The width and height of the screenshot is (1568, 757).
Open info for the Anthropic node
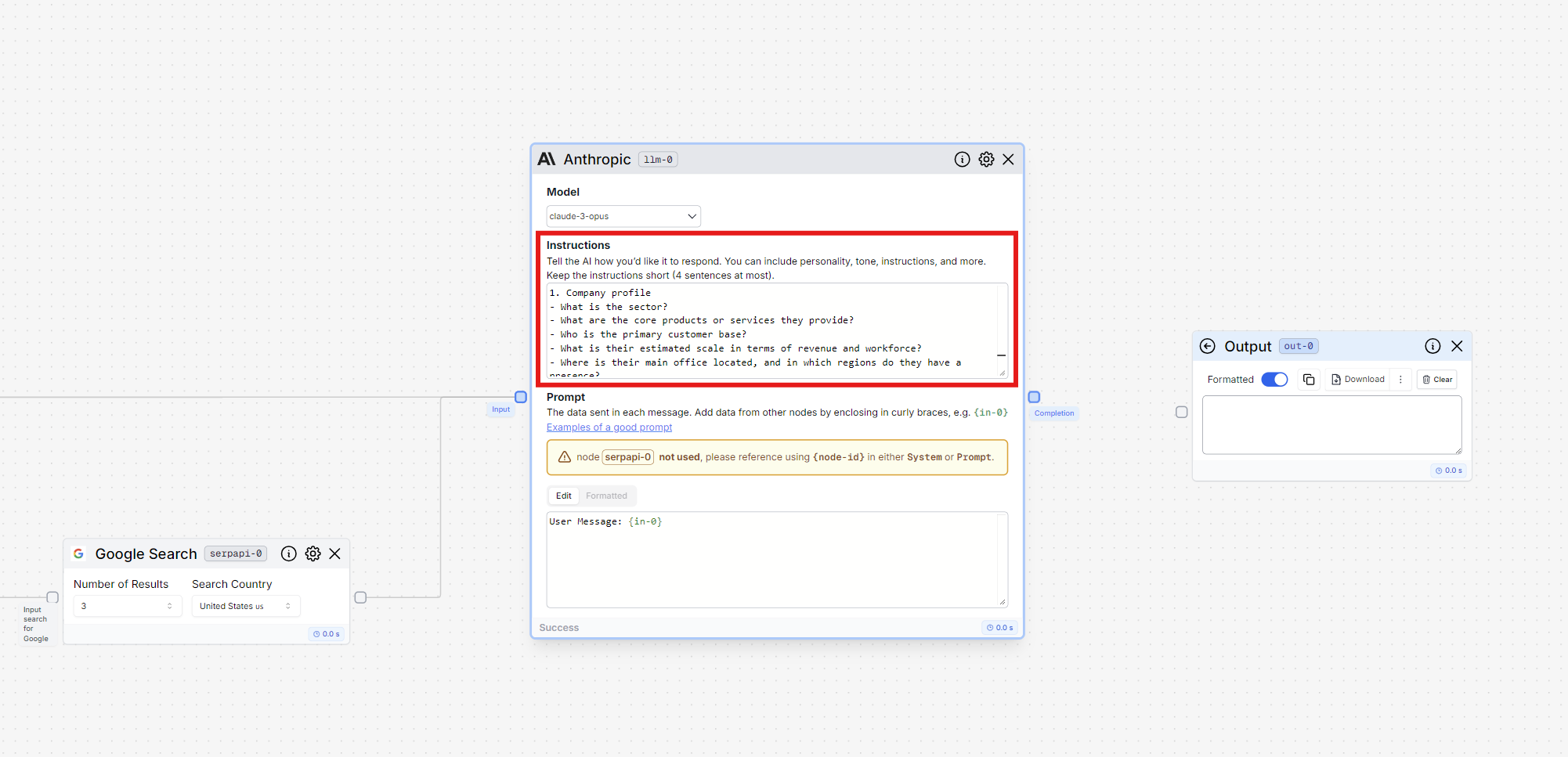[962, 160]
